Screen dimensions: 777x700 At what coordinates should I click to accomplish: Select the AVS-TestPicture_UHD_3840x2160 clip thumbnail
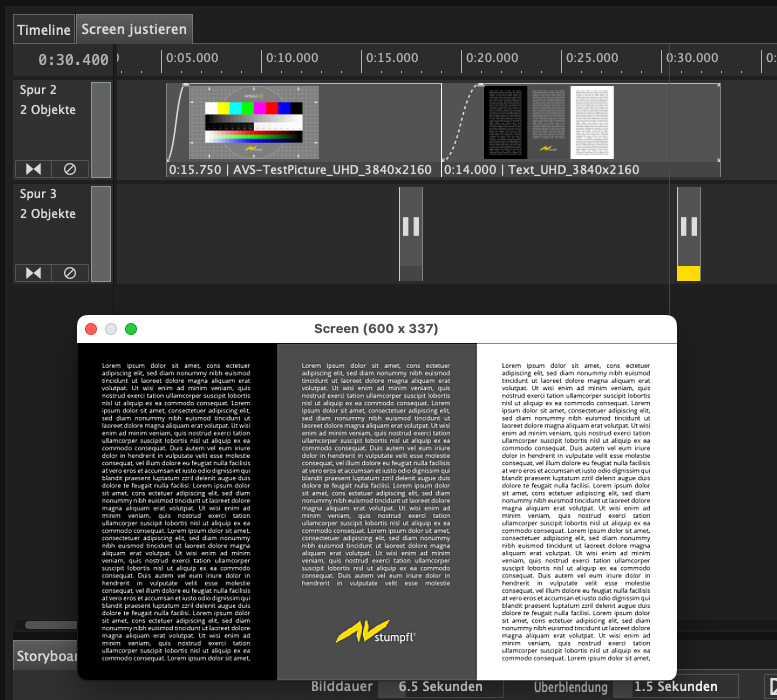coord(254,122)
